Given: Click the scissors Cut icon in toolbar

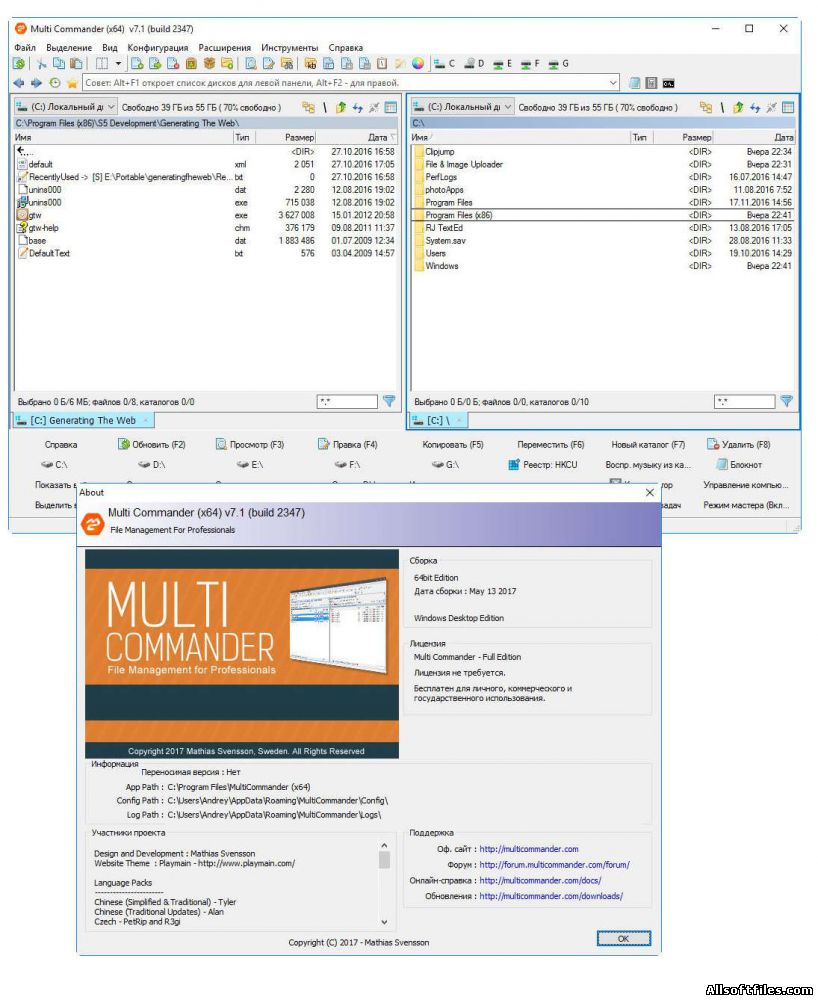Looking at the screenshot, I should 41,64.
